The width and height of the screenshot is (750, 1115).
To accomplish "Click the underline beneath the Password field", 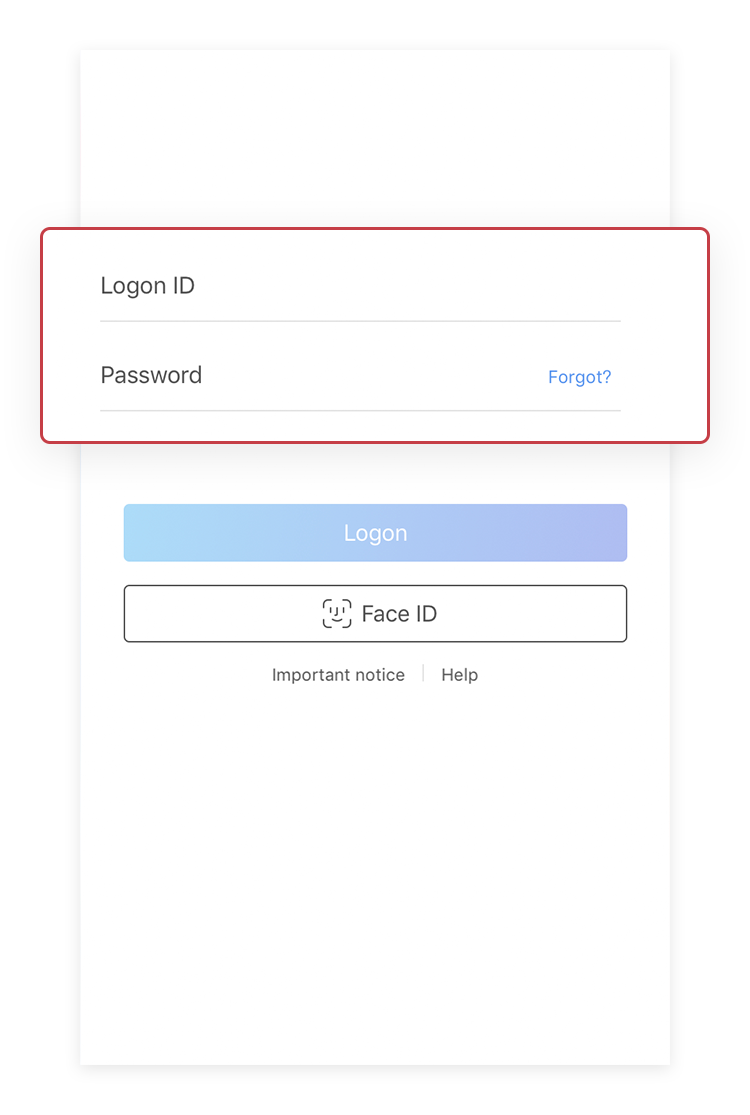I will point(360,410).
